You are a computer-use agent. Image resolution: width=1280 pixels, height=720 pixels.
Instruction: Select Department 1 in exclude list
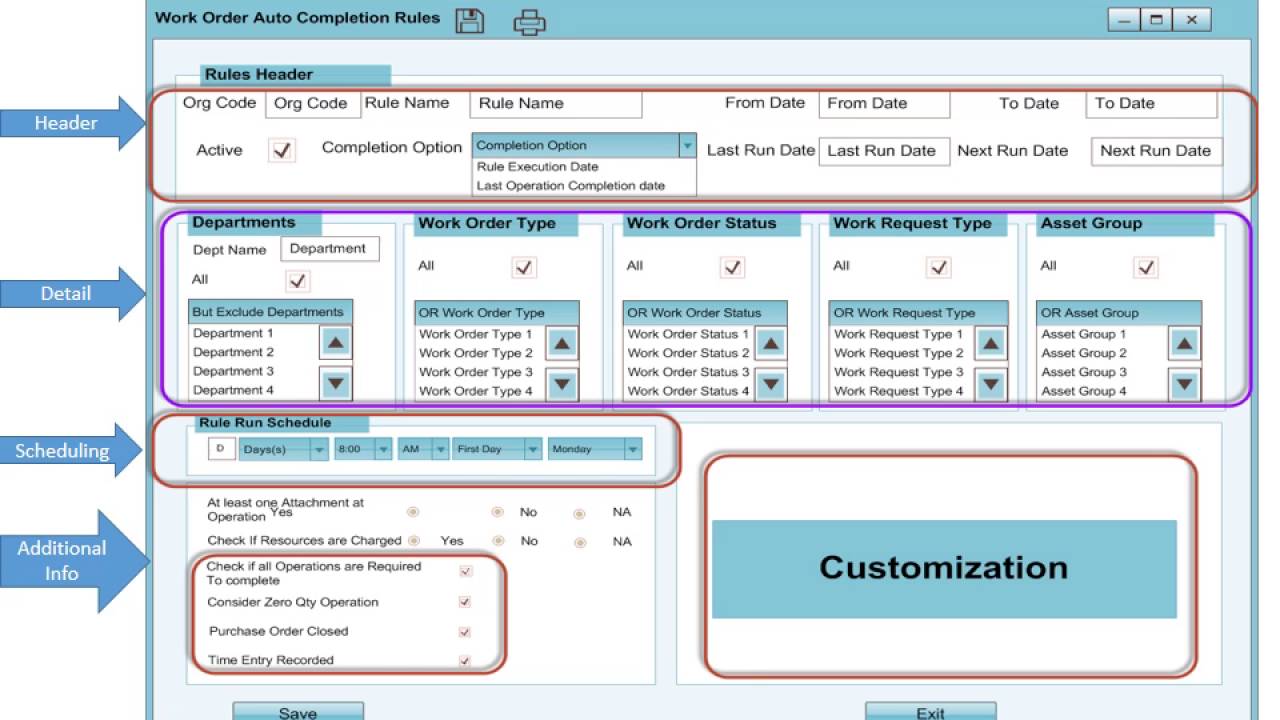233,333
